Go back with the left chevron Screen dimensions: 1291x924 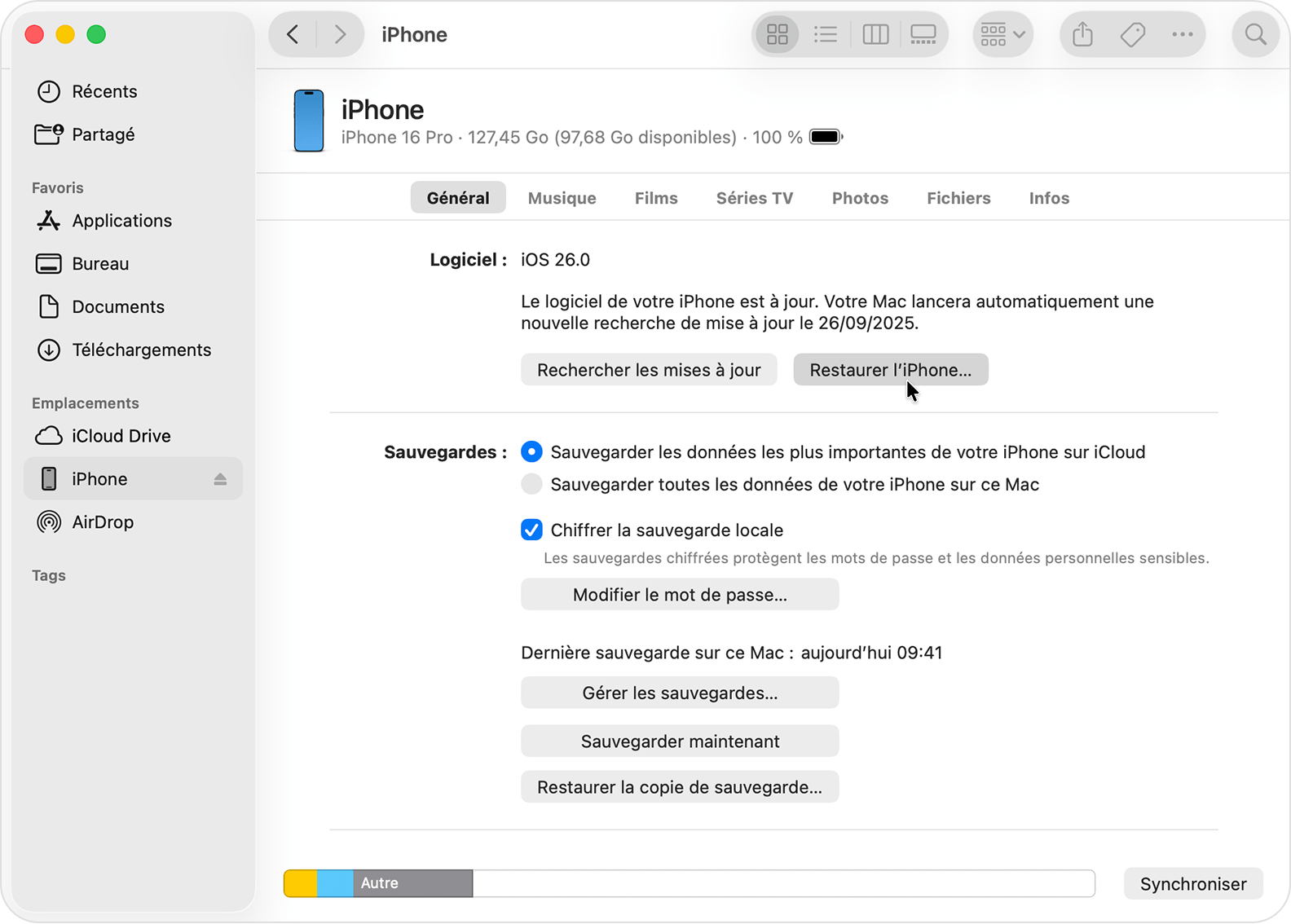pos(293,34)
